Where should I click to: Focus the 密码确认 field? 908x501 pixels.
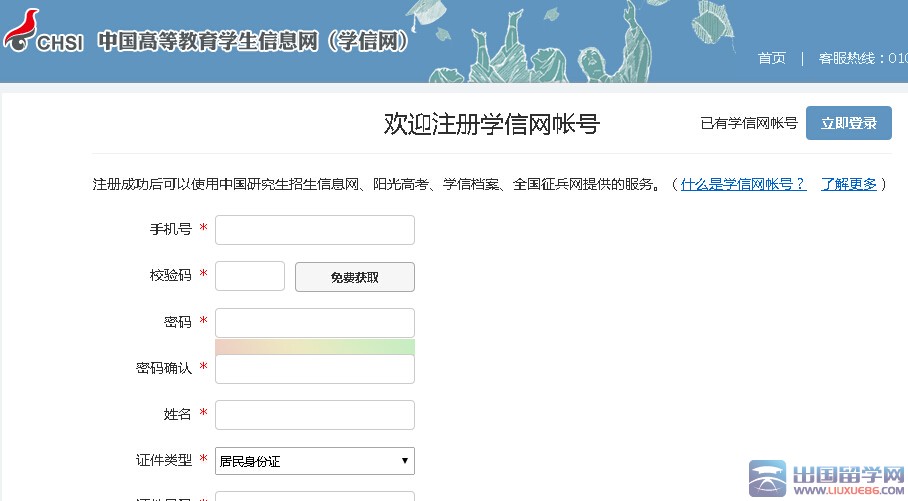(x=314, y=369)
